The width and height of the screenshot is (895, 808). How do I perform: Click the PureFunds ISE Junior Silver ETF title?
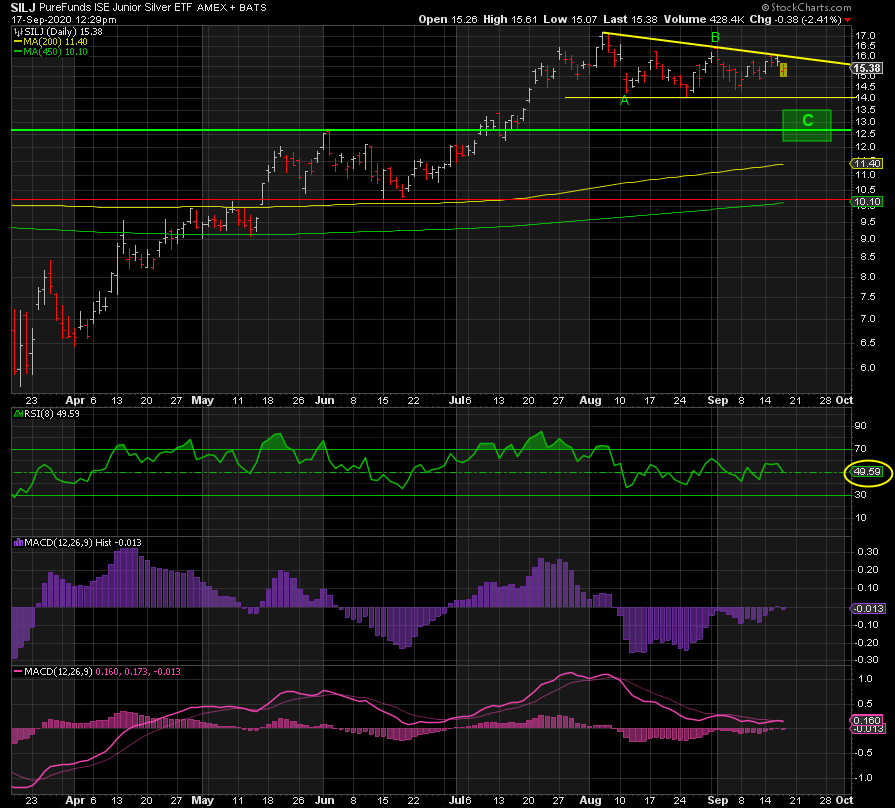tap(116, 8)
